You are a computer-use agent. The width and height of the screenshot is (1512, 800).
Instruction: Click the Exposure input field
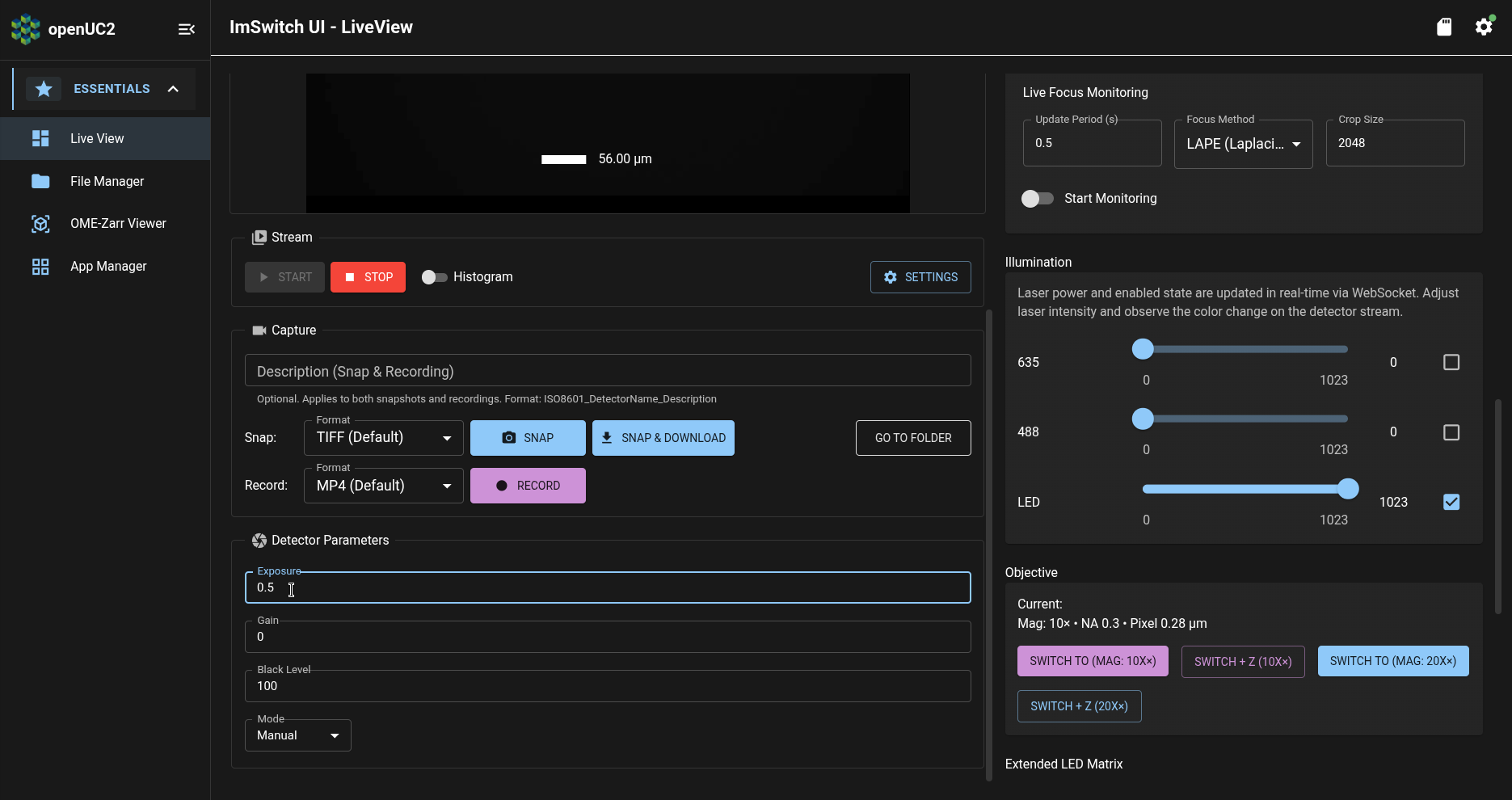[x=607, y=587]
